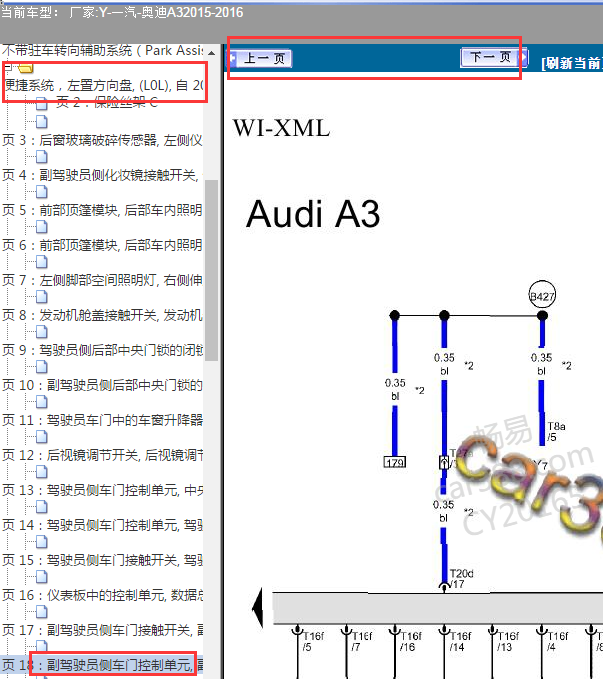Click document icon beside 页 2 保险丝架
Image resolution: width=603 pixels, height=679 pixels.
click(42, 104)
